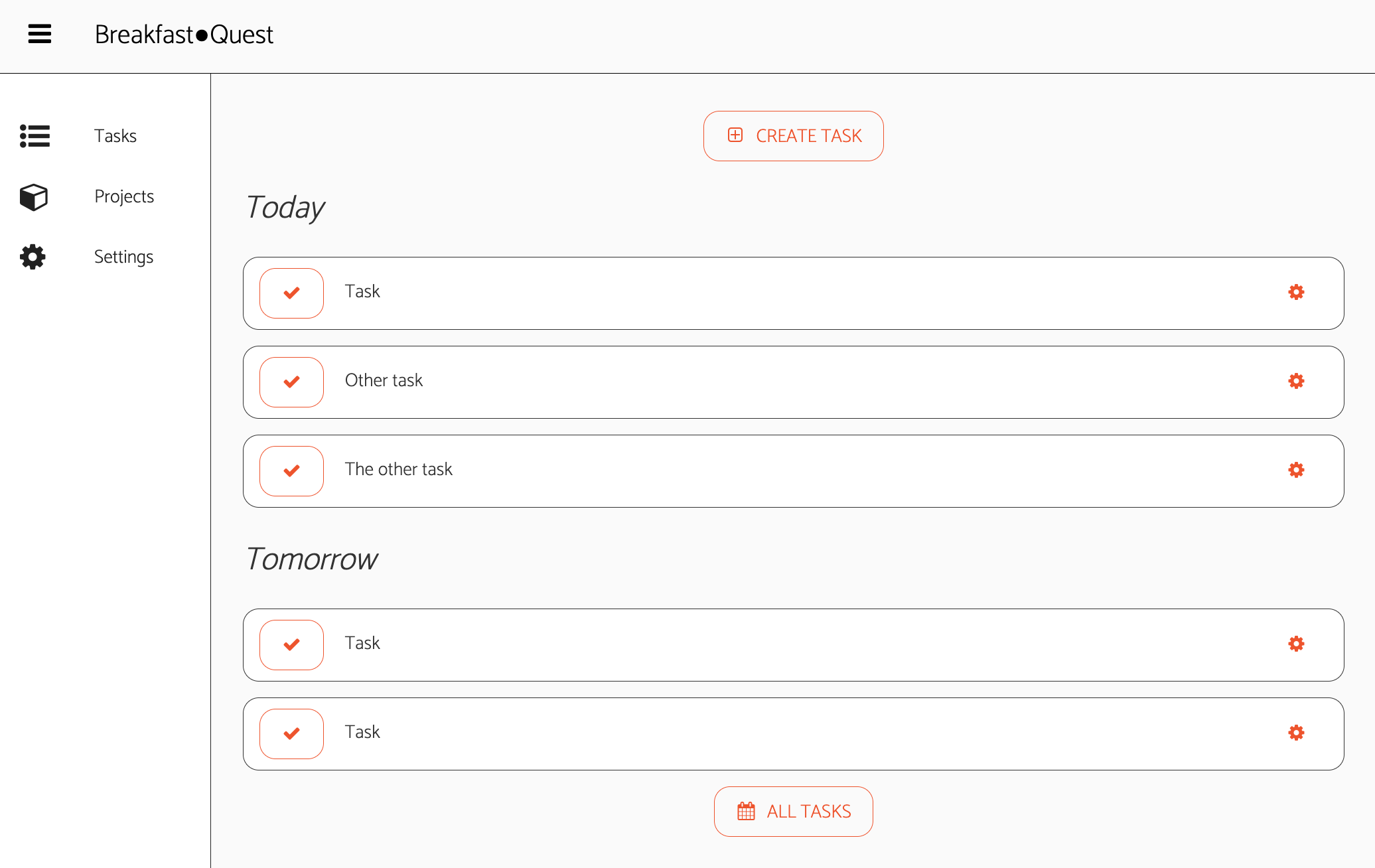Open gear settings for 'Other task'
The image size is (1375, 868).
tap(1296, 381)
